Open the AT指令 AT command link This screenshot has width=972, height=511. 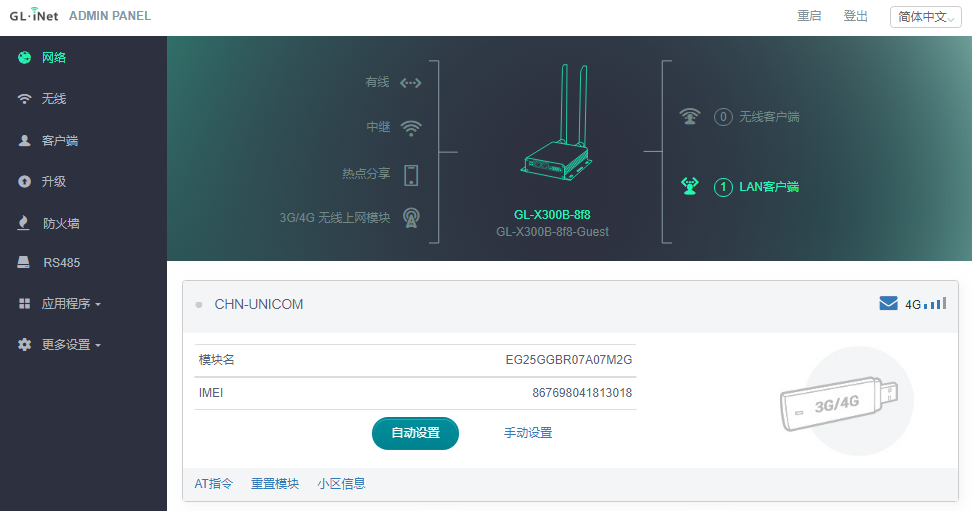coord(214,484)
